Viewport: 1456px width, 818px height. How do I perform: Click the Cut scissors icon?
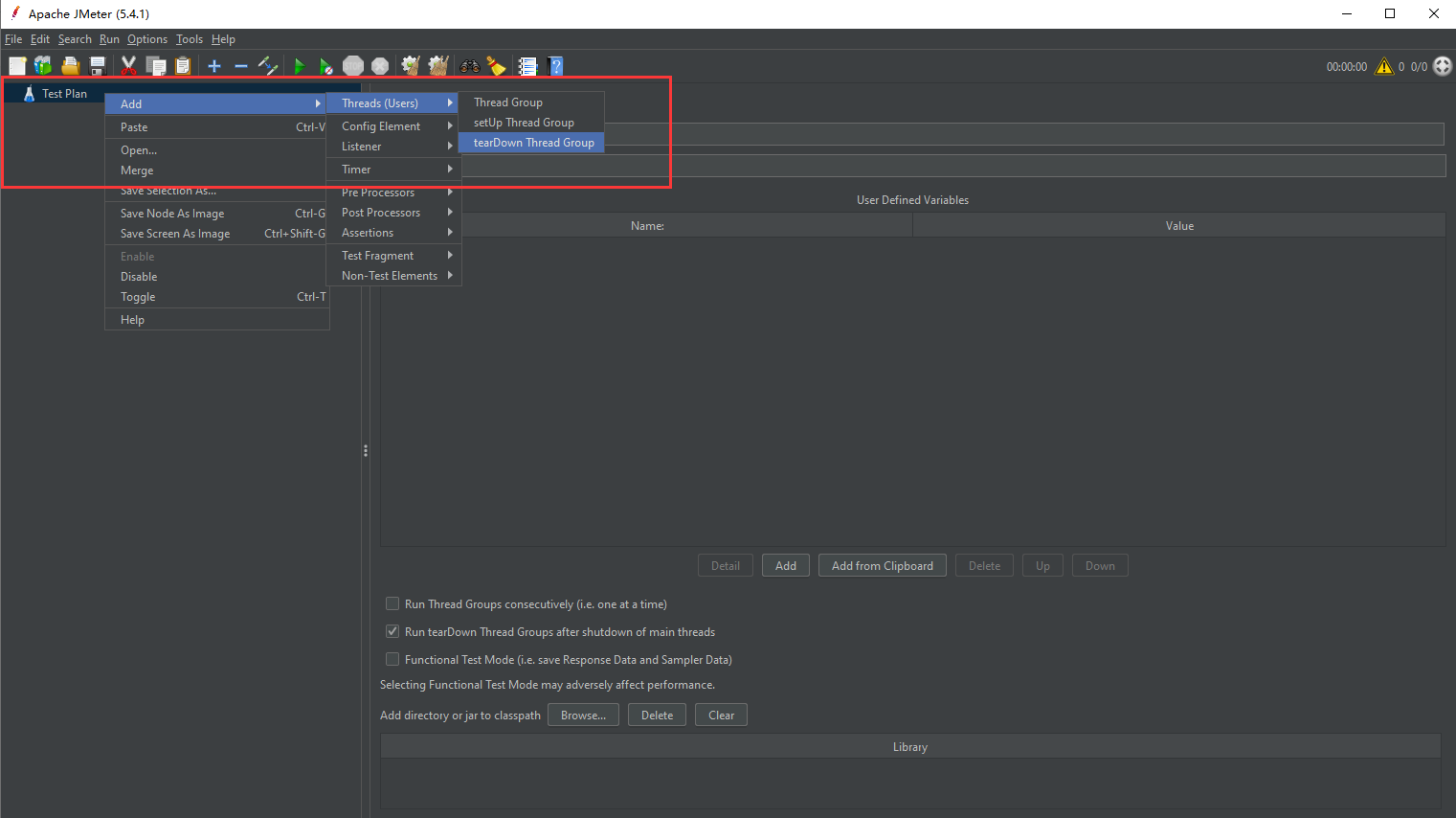coord(128,66)
